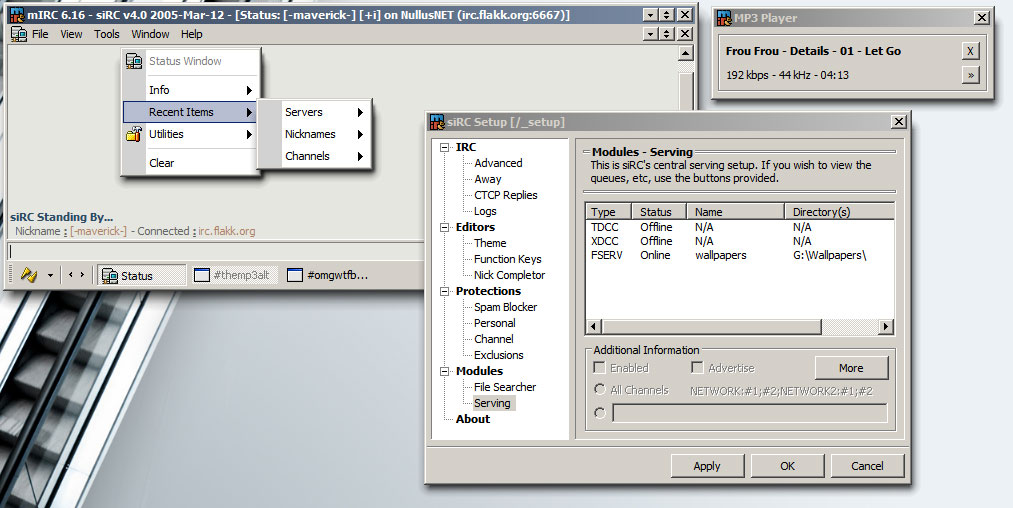Open the Window menu

[151, 34]
